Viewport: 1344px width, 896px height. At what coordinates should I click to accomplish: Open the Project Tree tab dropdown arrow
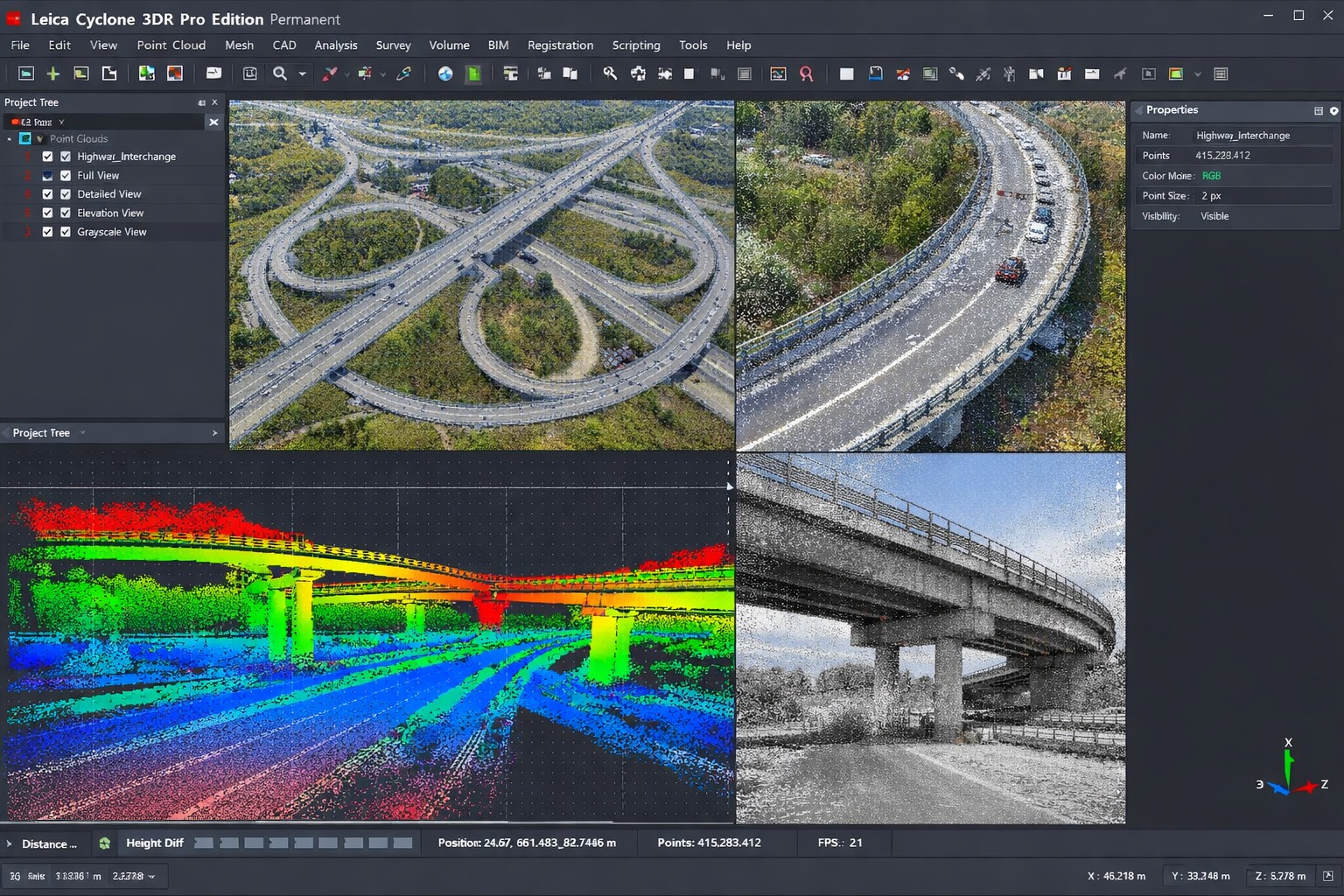82,433
